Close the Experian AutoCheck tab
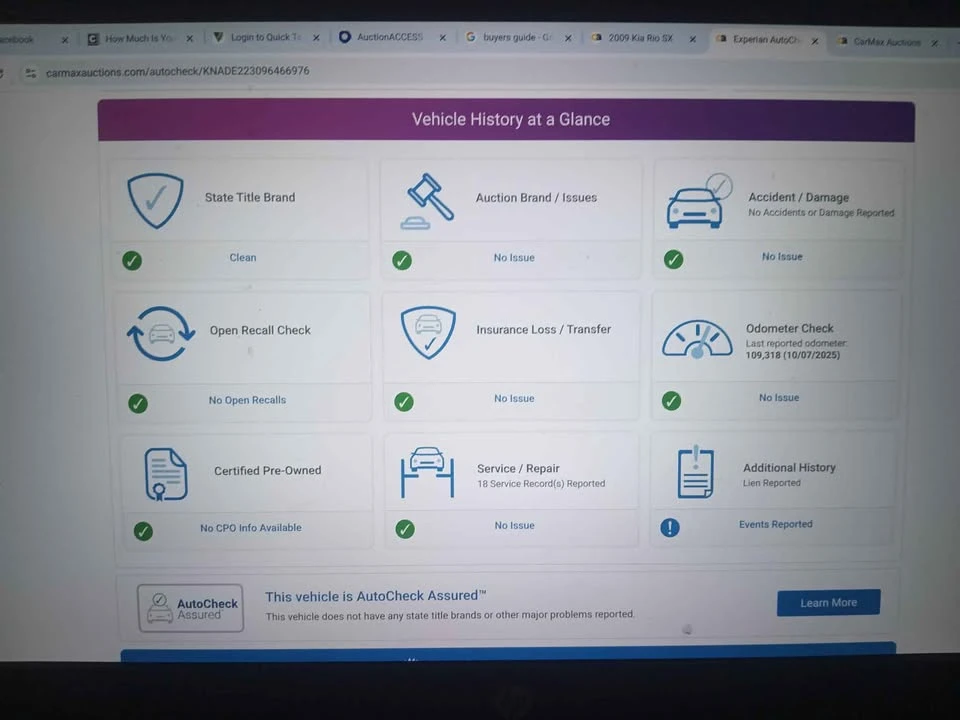Image resolution: width=960 pixels, height=720 pixels. pos(815,41)
